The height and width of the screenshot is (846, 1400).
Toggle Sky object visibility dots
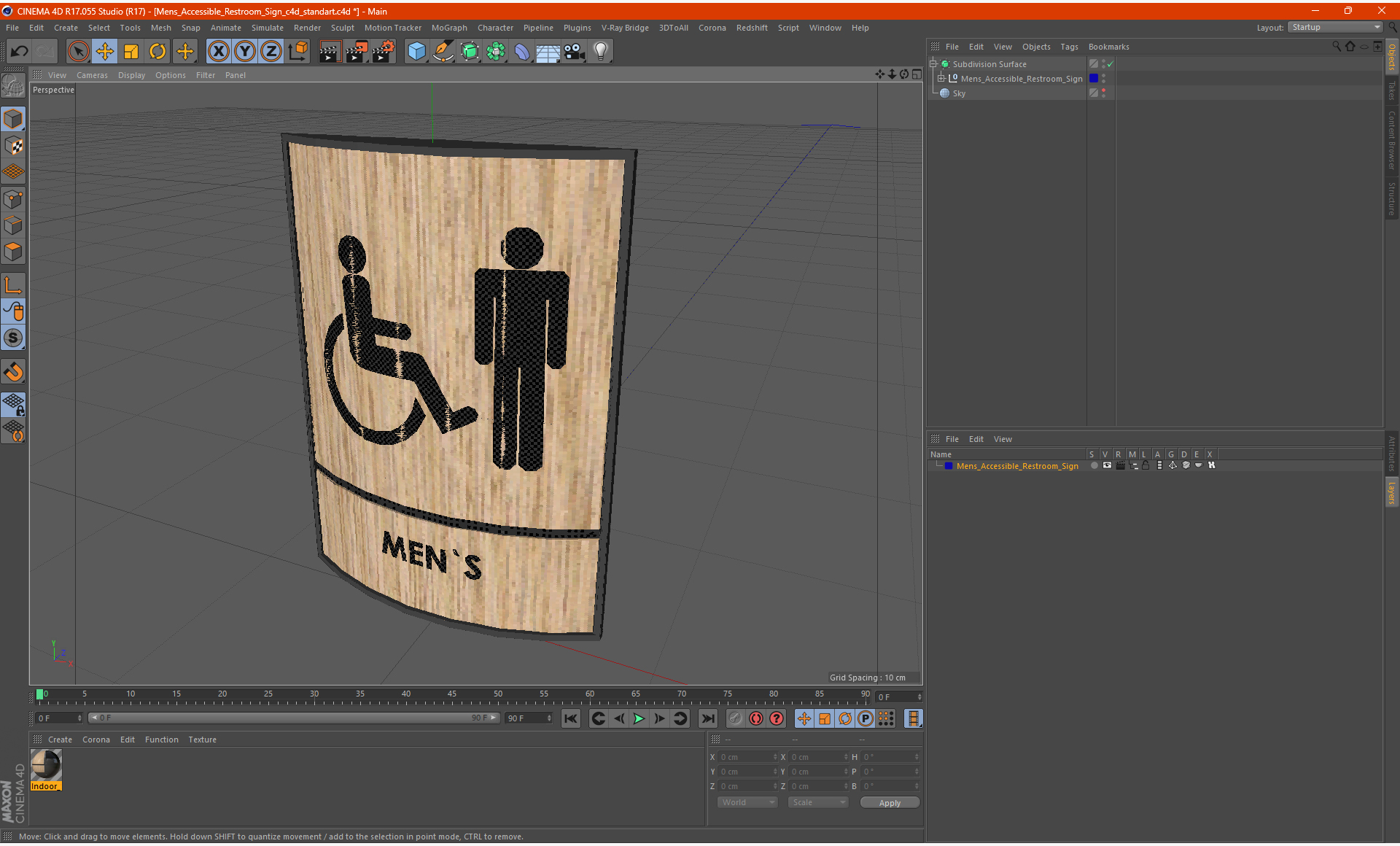click(x=1103, y=93)
